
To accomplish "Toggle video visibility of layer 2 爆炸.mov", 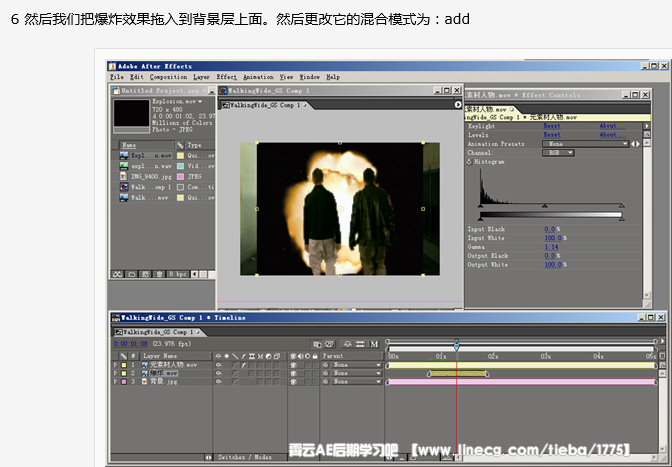I will (294, 374).
